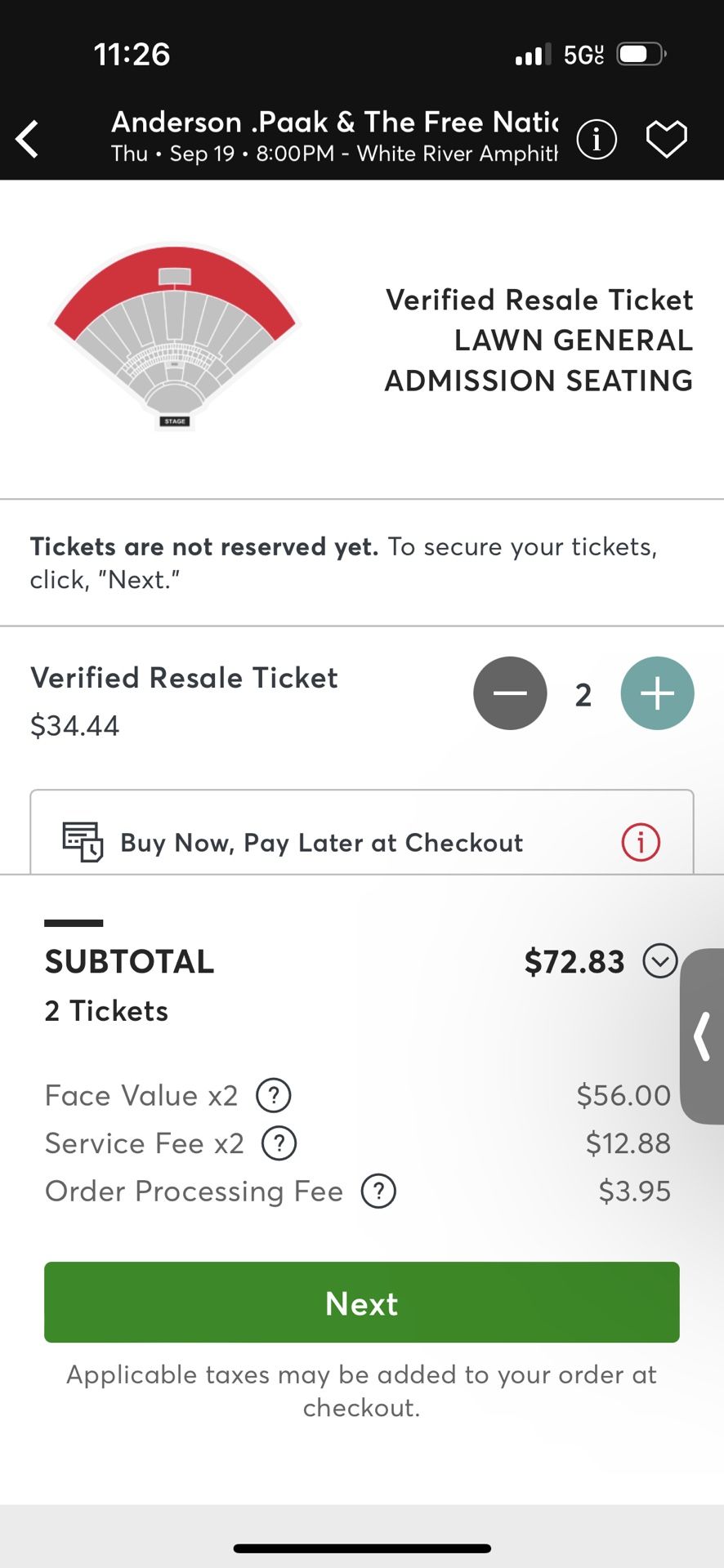724x1568 pixels.
Task: Favorite the event with heart icon
Action: 667,139
